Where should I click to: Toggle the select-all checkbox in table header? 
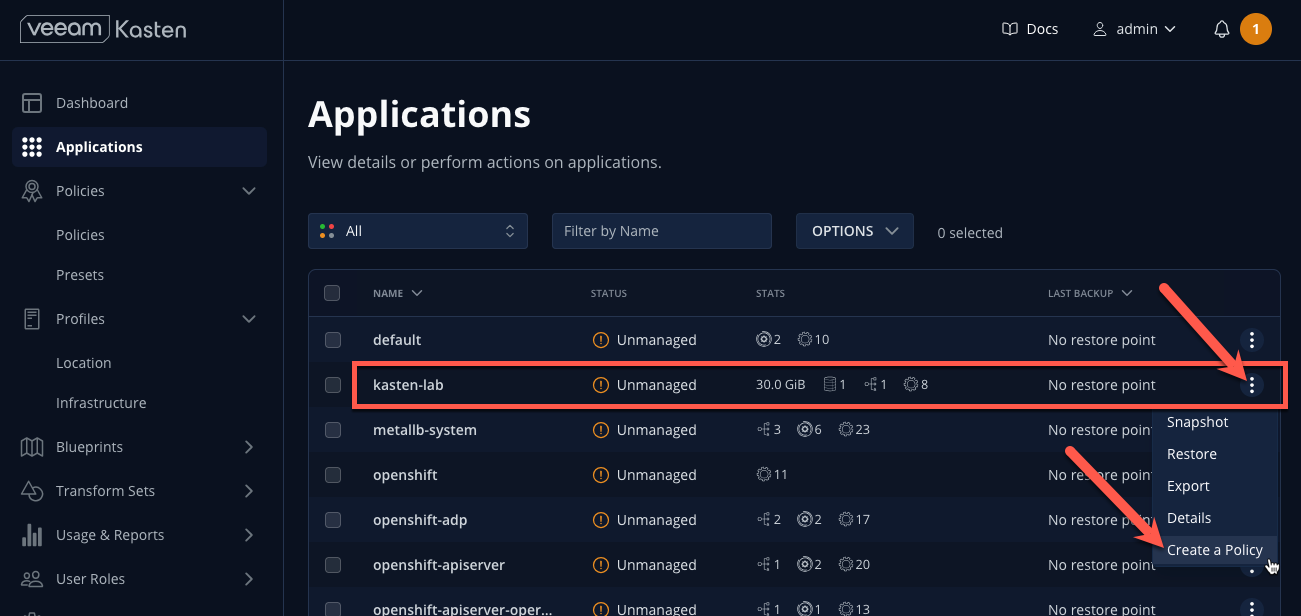tap(333, 293)
